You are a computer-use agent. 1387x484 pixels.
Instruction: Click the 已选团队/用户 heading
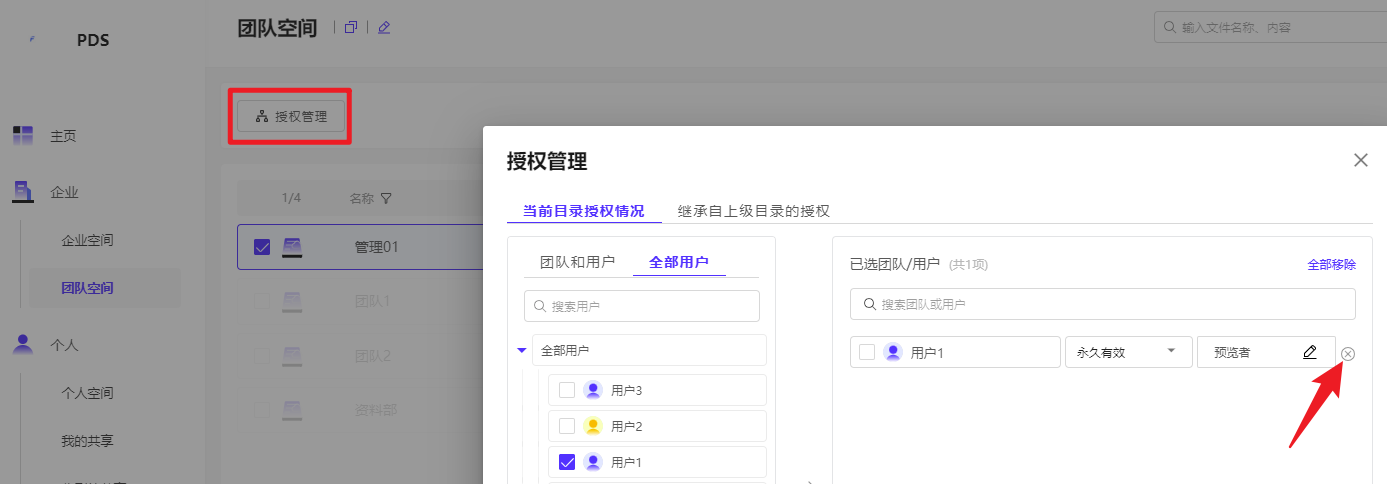tap(895, 264)
